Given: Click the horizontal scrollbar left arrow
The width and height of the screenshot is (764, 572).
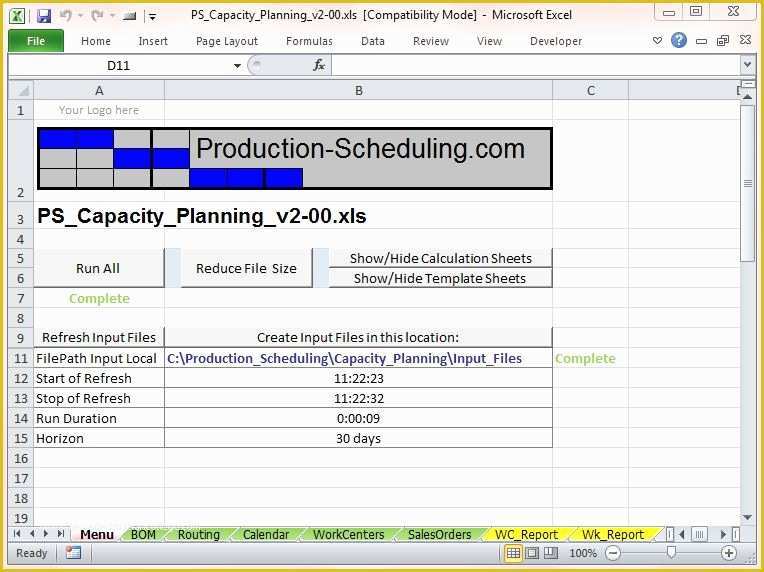Looking at the screenshot, I should [682, 534].
